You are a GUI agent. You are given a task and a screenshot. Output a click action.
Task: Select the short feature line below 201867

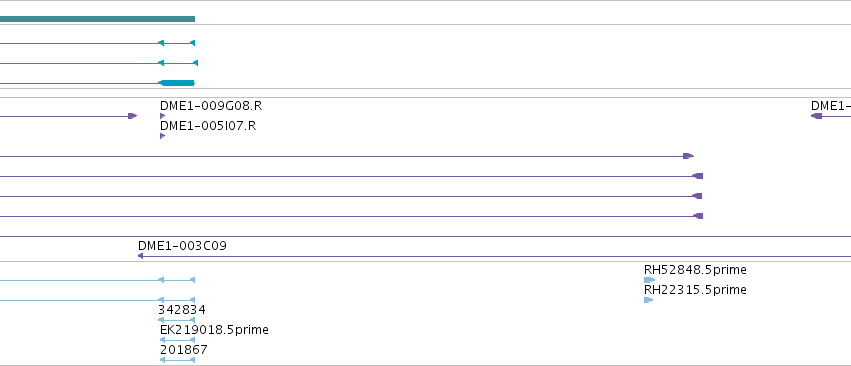point(177,360)
